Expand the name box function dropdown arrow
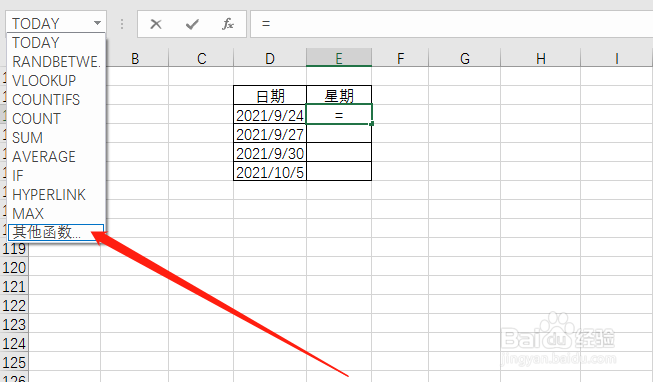 tap(97, 23)
